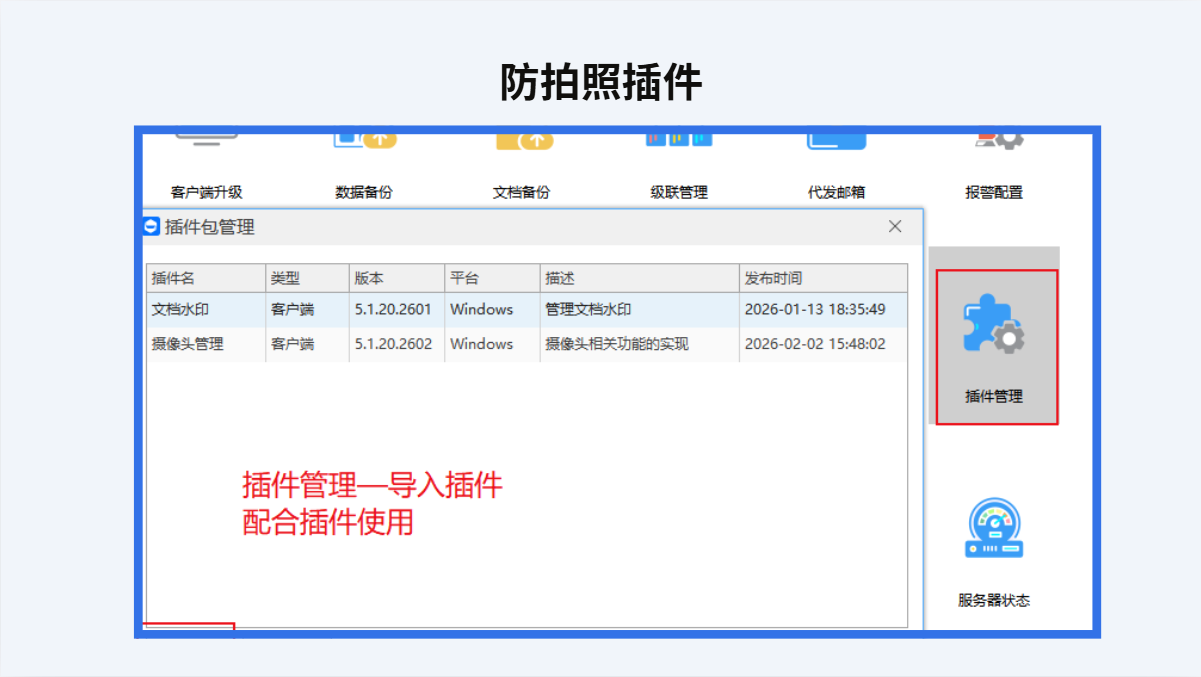Open the 插件管理 plugin management icon
The width and height of the screenshot is (1201, 677).
click(x=994, y=326)
